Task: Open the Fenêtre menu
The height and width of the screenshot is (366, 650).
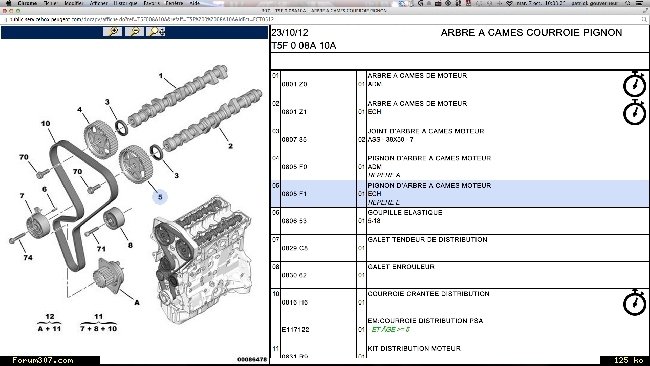Action: (x=174, y=3)
